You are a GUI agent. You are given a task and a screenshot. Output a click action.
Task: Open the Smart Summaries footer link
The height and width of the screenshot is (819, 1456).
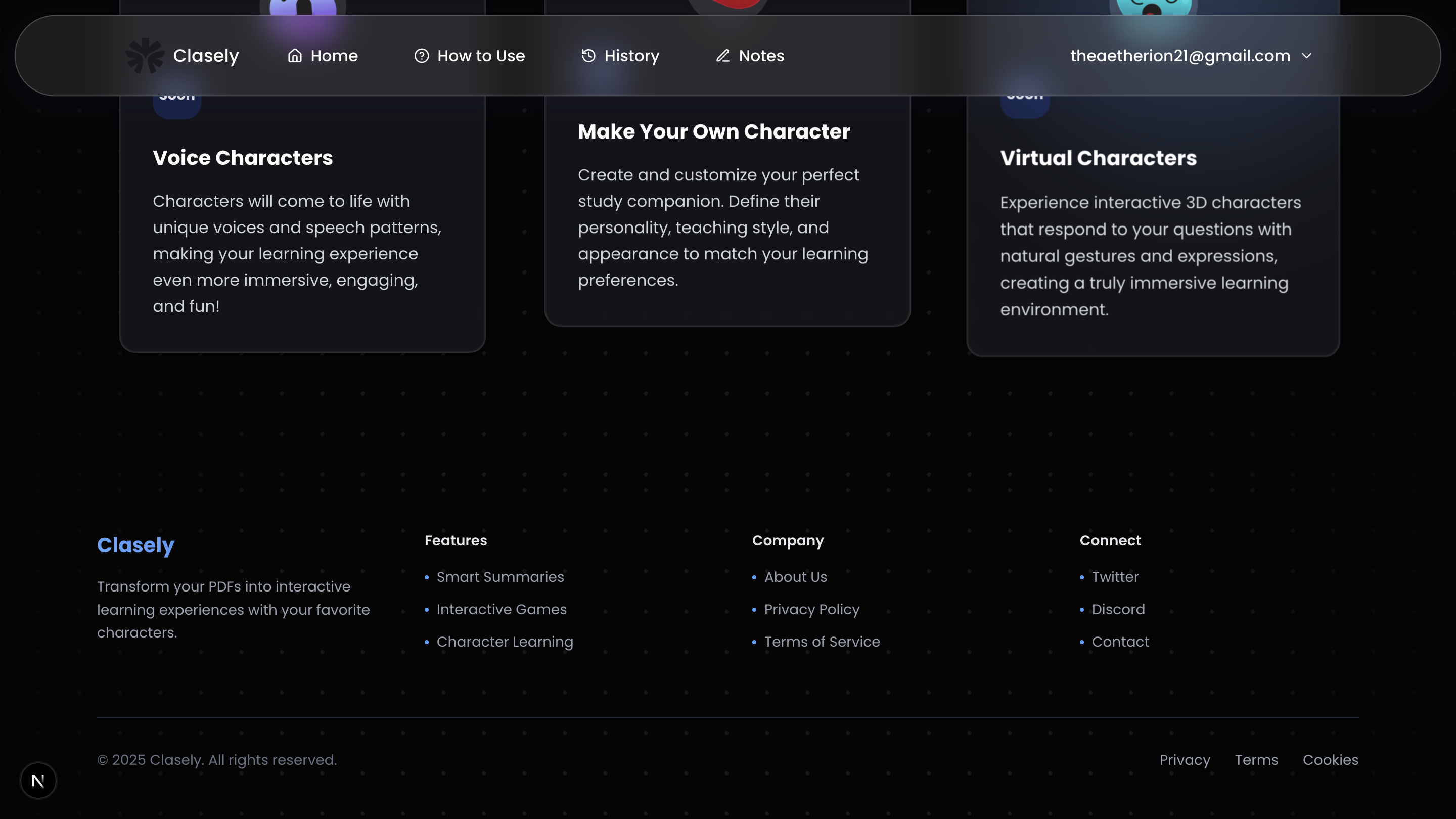(500, 577)
